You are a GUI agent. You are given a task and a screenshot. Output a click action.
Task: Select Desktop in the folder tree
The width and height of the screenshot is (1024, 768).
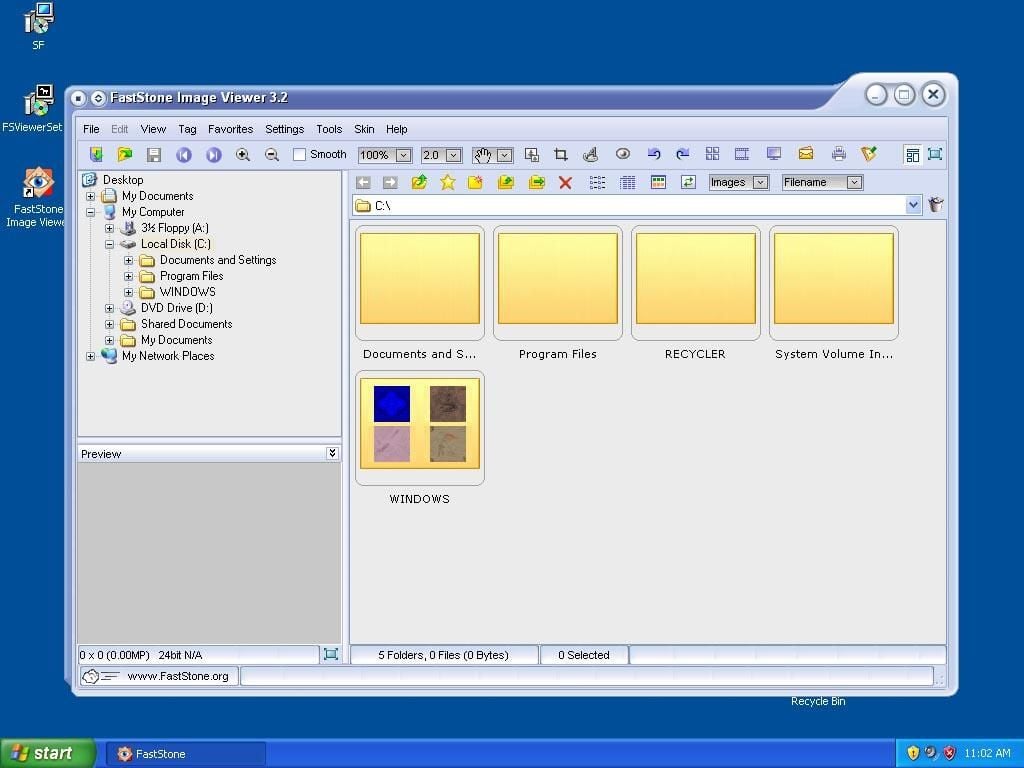click(123, 180)
